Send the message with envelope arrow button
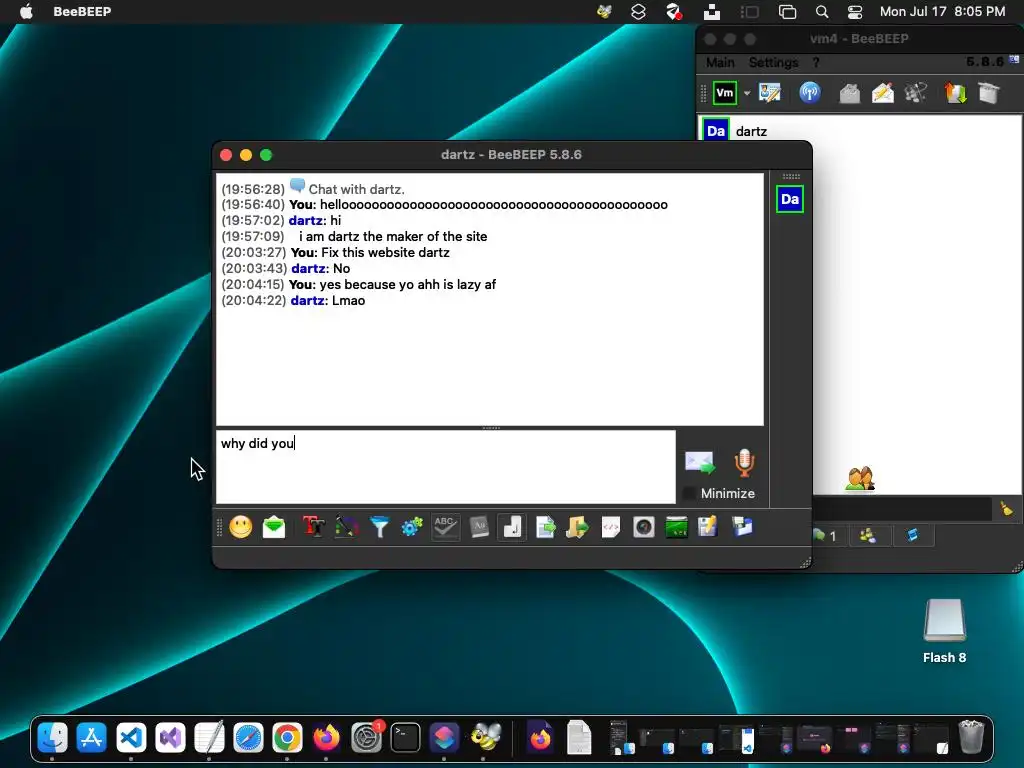This screenshot has height=768, width=1024. 700,462
